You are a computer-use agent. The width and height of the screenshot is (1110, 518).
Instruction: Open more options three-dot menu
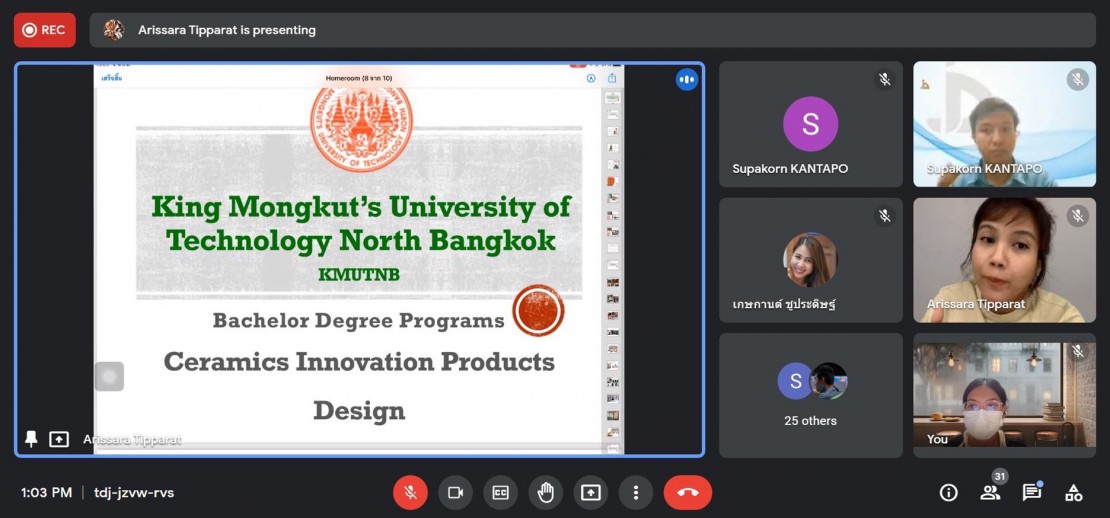[636, 493]
